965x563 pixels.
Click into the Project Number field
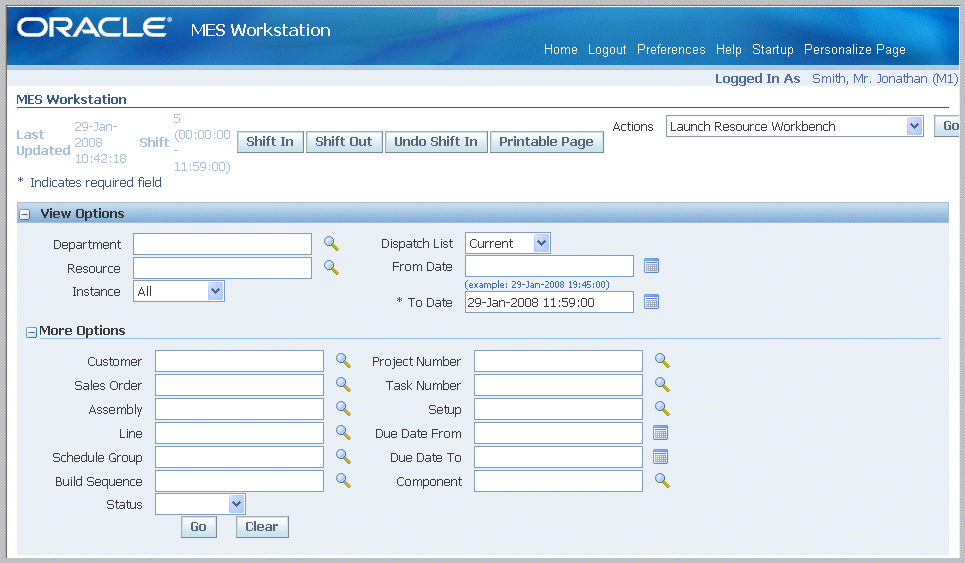pos(558,361)
